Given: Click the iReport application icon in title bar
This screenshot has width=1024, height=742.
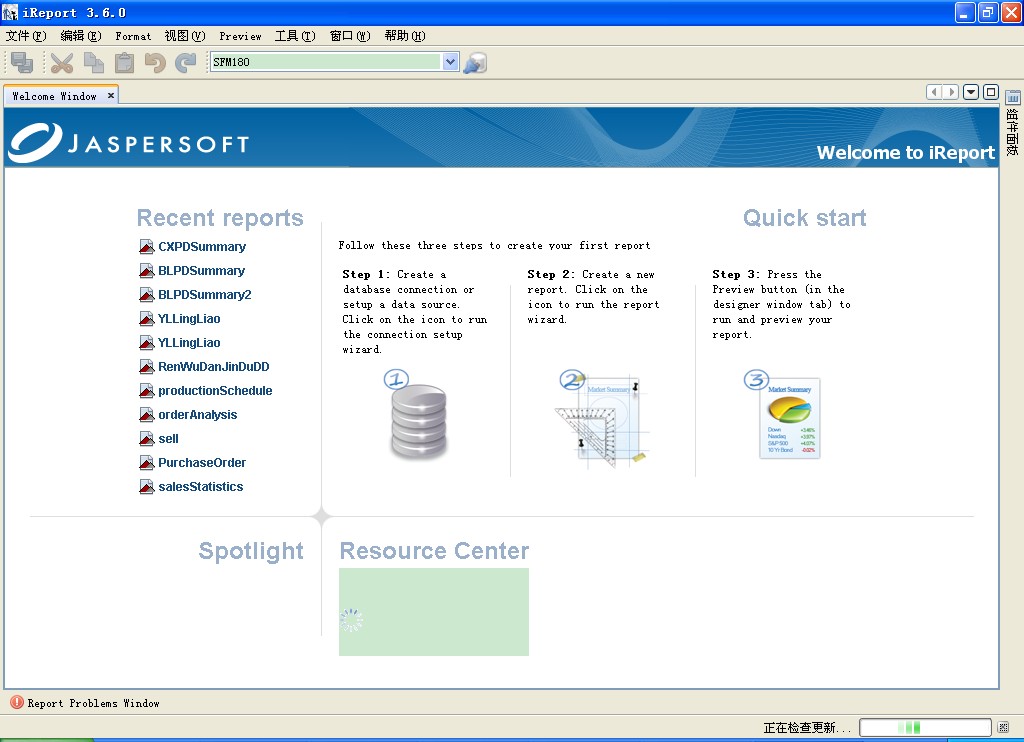Looking at the screenshot, I should coord(10,12).
